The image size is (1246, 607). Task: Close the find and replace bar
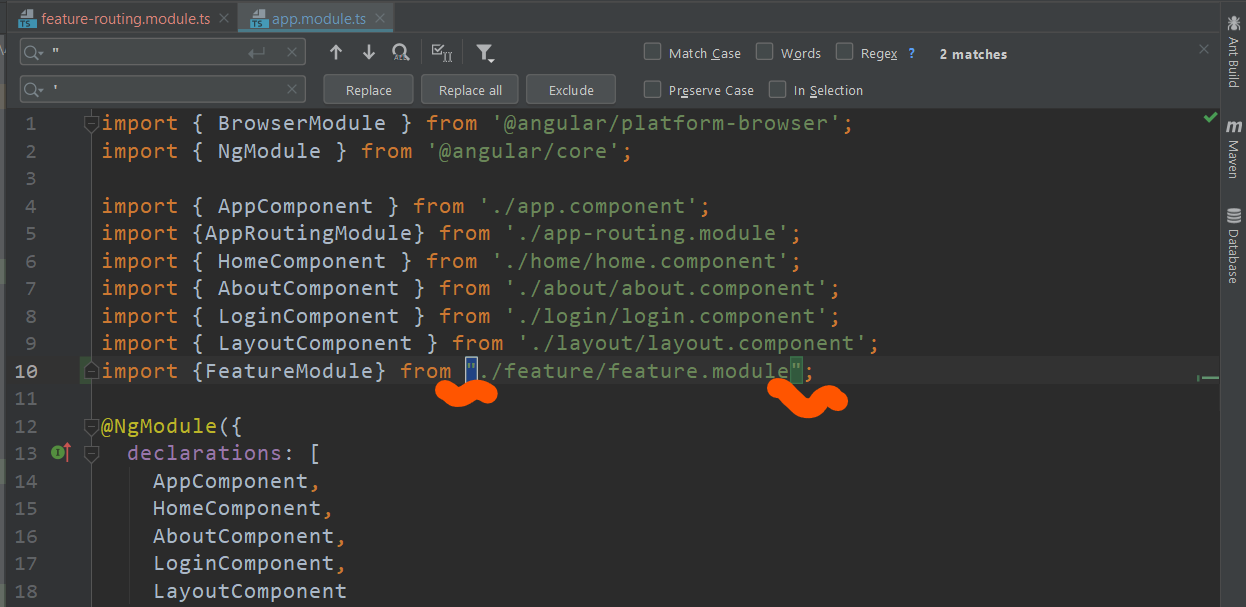point(1204,49)
